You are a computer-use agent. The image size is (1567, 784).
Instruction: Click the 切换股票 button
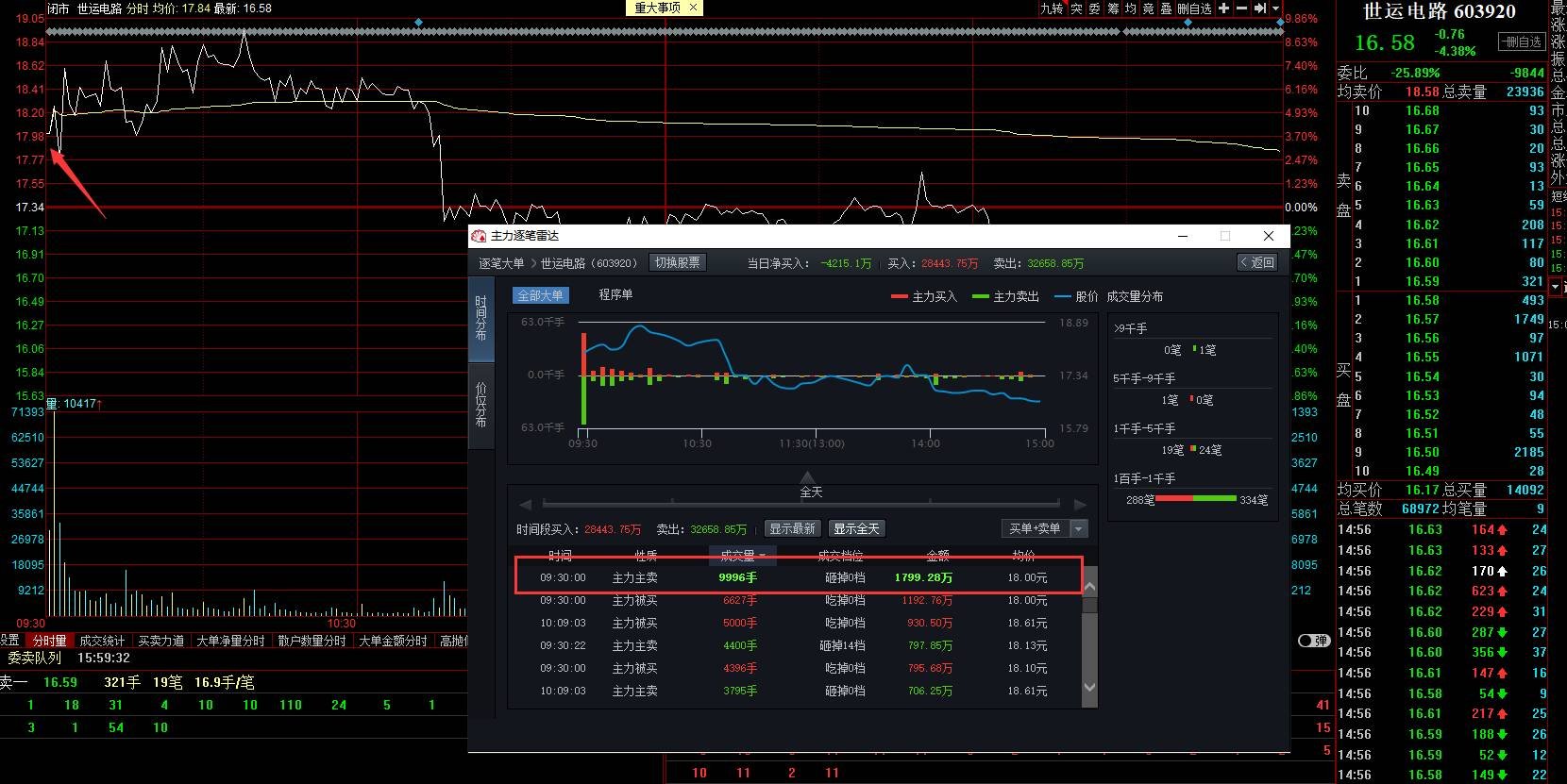click(678, 262)
